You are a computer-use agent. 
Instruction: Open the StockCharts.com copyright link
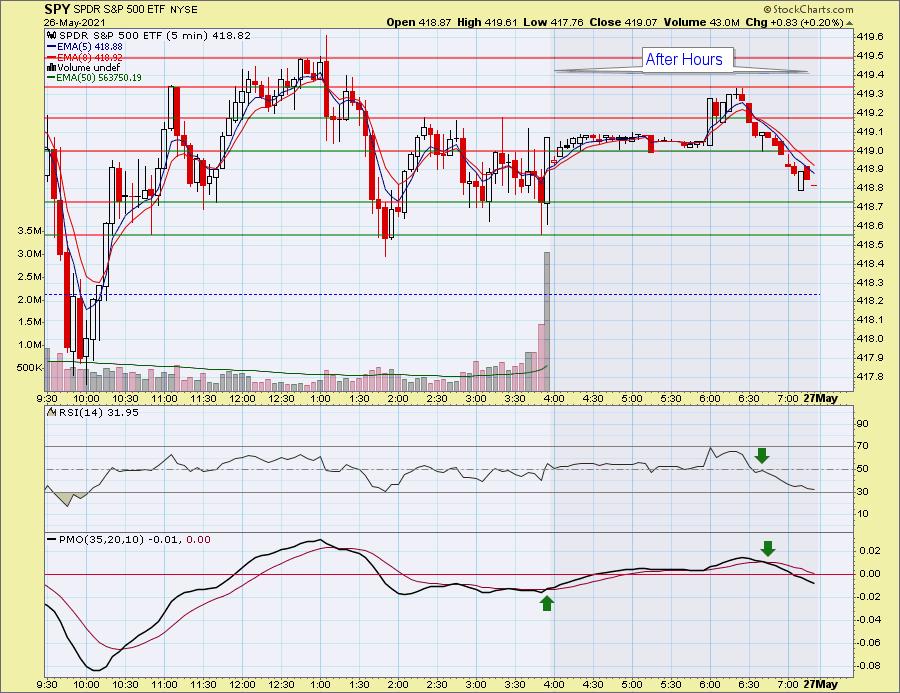click(808, 9)
